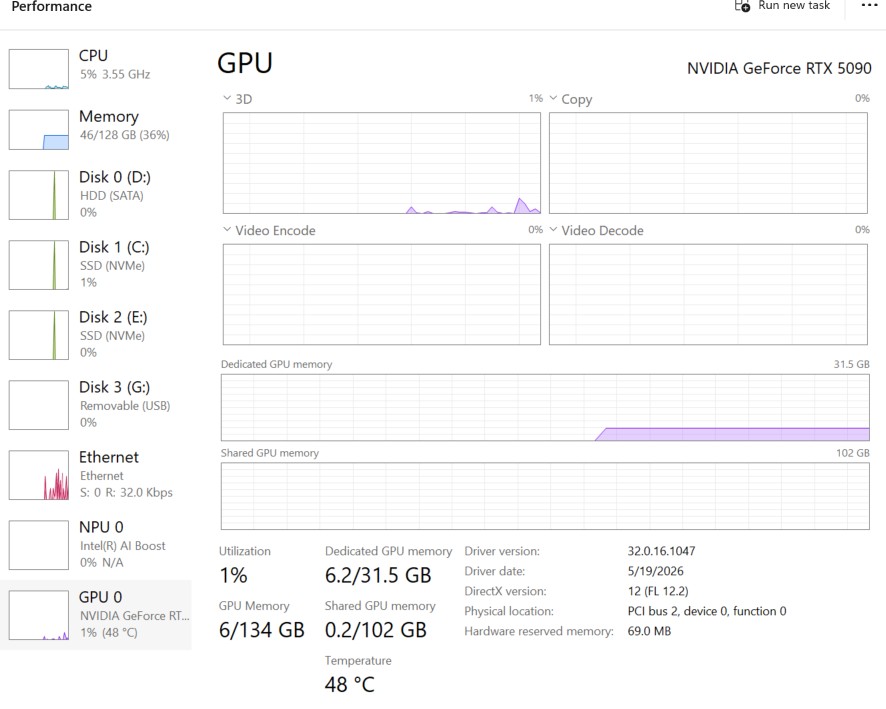
Task: Open the Disk 2 (E:) graph icon
Action: coord(38,335)
